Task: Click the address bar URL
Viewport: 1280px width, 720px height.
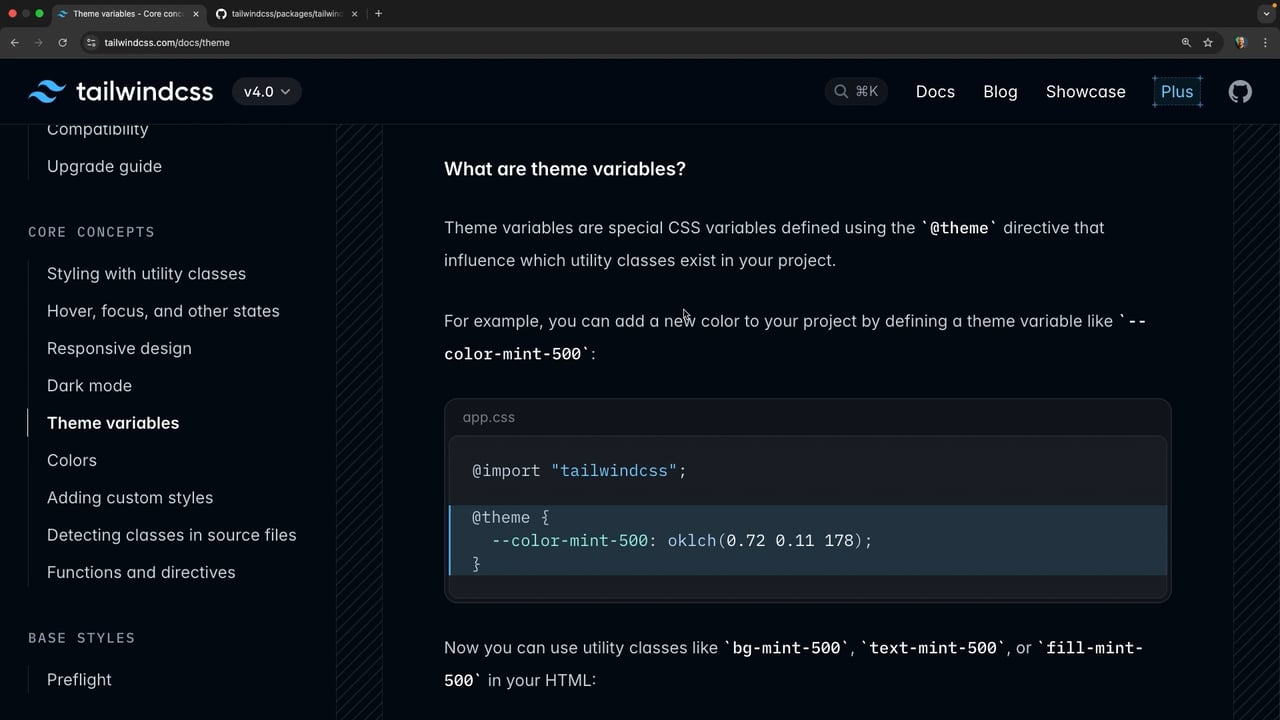Action: pyautogui.click(x=167, y=43)
